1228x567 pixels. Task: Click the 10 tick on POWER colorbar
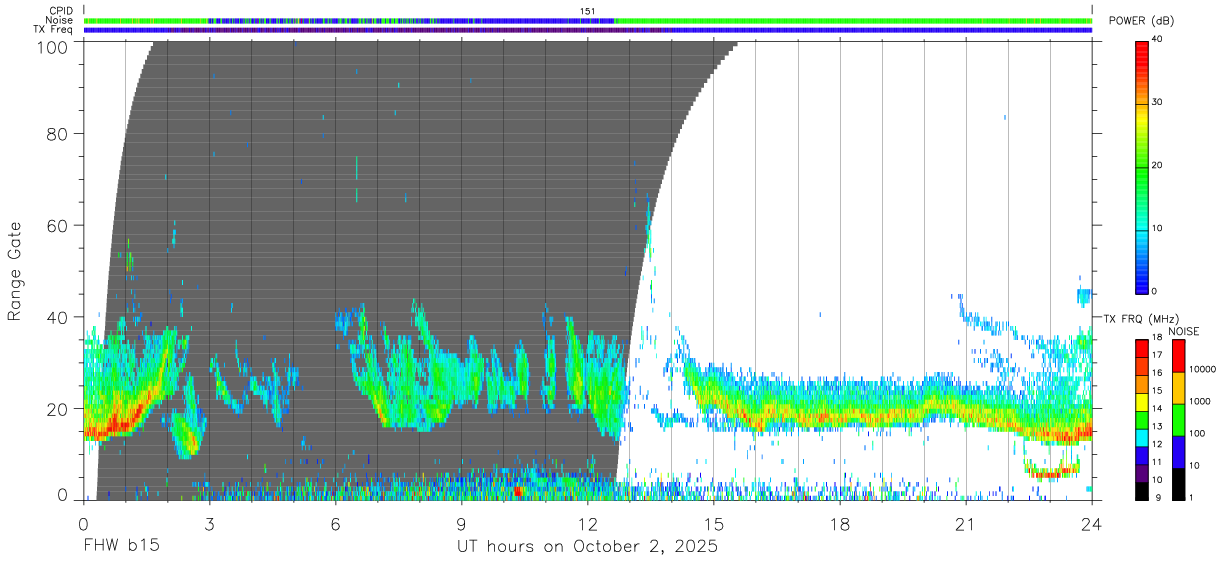point(1159,228)
